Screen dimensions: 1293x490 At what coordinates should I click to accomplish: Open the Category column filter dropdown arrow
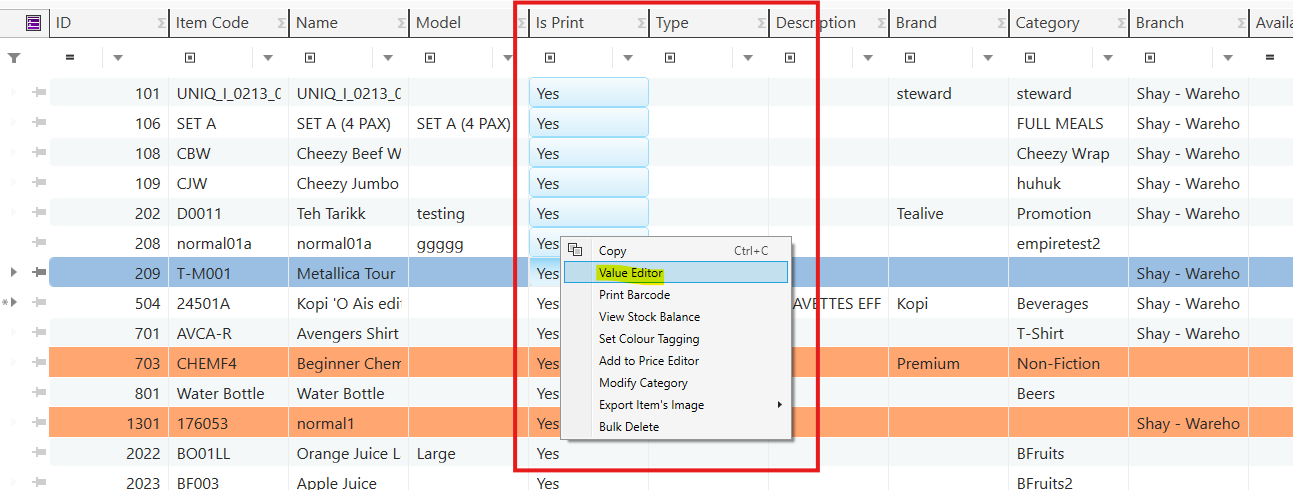(x=1108, y=58)
